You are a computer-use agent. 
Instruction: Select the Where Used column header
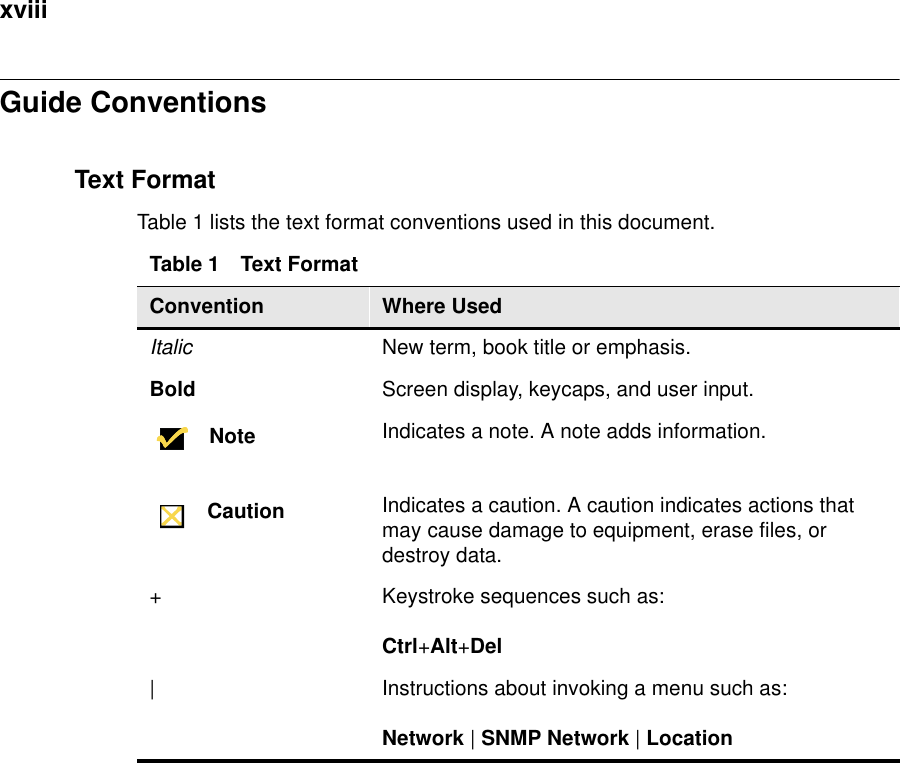442,307
